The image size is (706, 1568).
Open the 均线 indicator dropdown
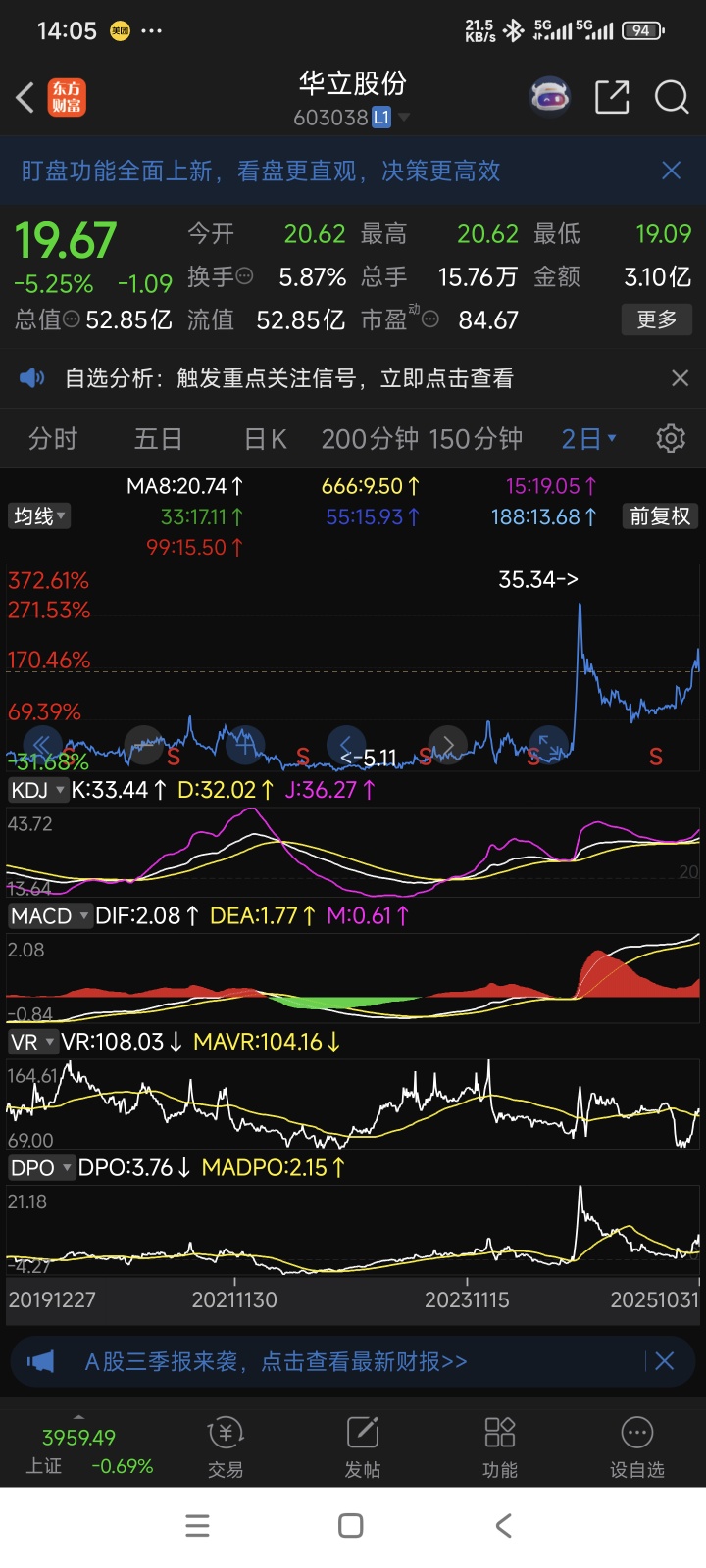point(39,516)
